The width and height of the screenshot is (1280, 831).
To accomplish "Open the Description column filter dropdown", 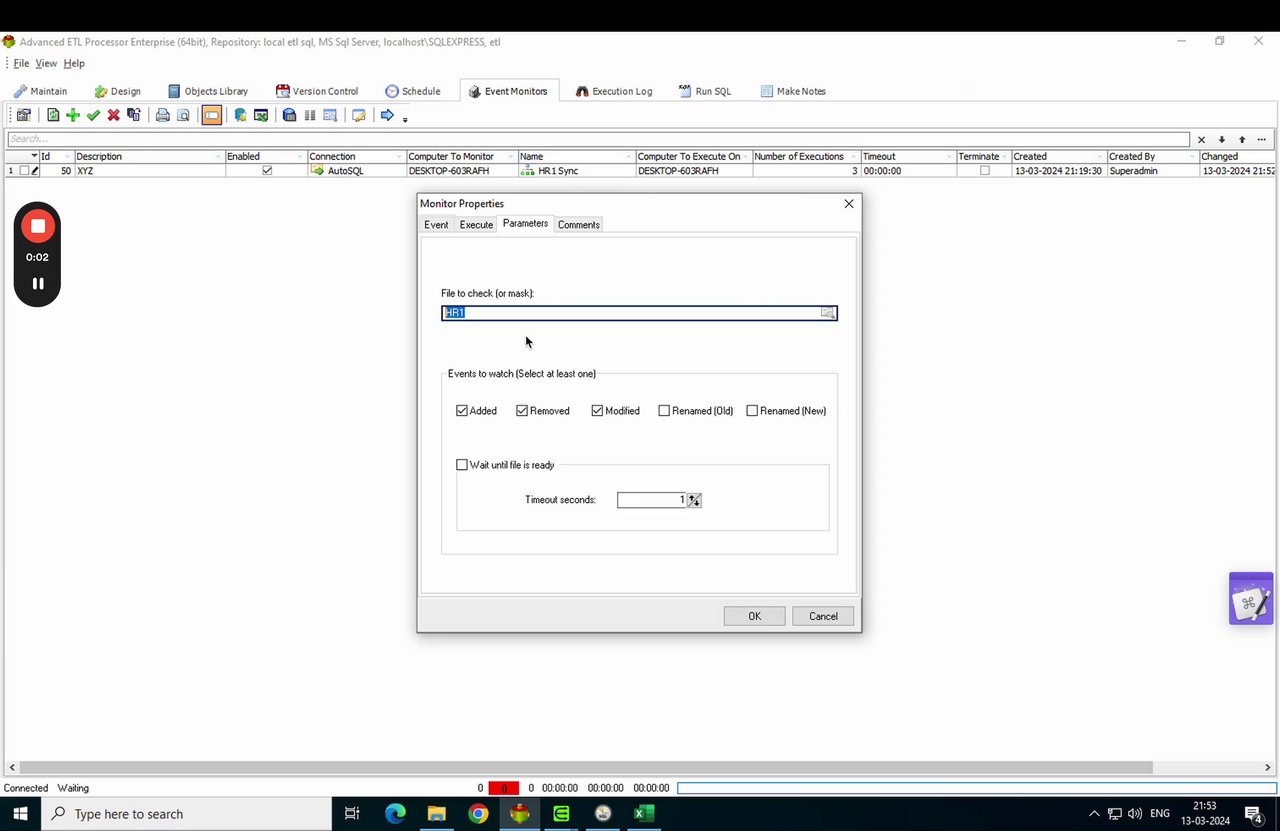I will (218, 157).
